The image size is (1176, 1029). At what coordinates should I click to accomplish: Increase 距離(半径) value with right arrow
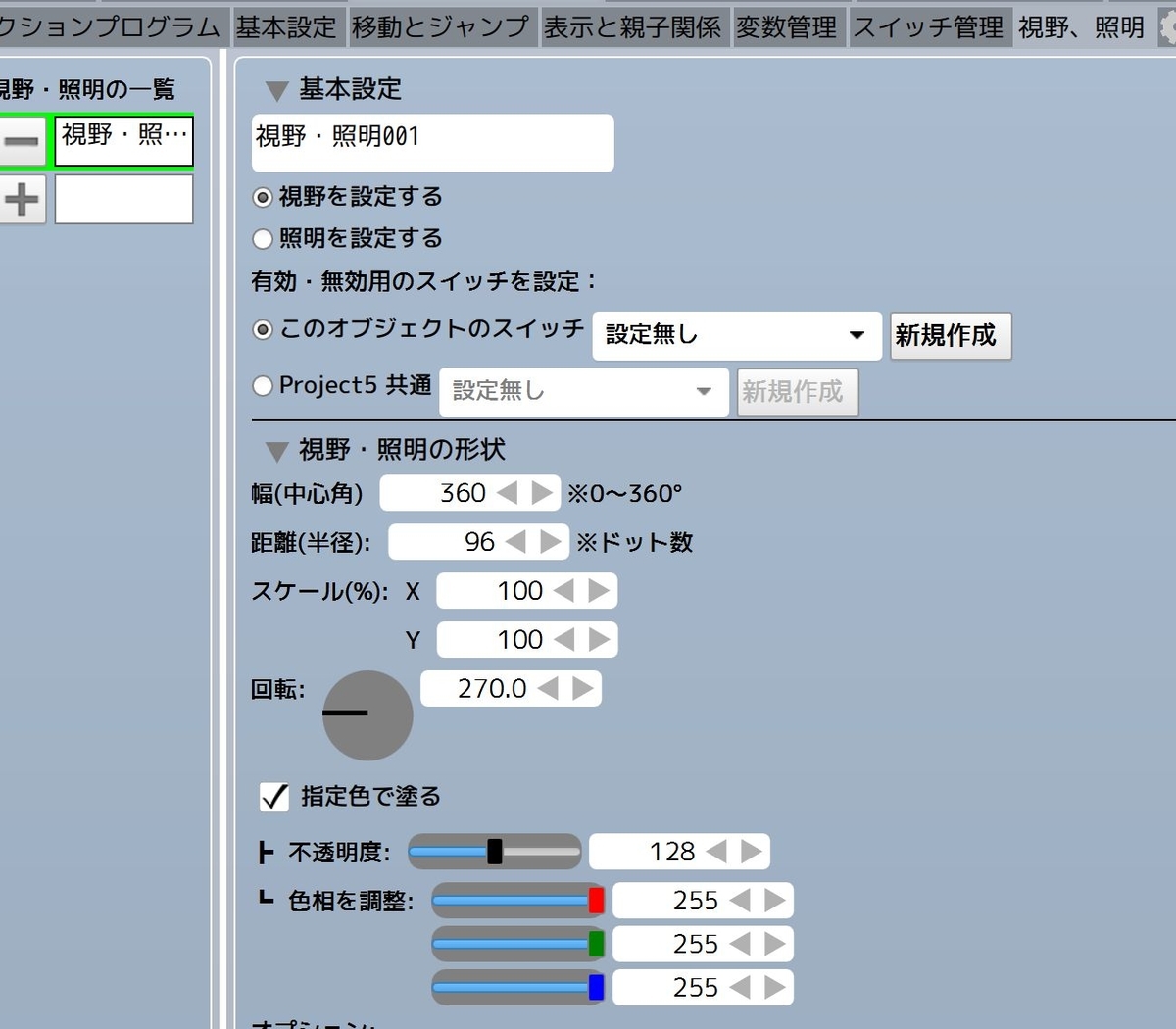[x=551, y=542]
